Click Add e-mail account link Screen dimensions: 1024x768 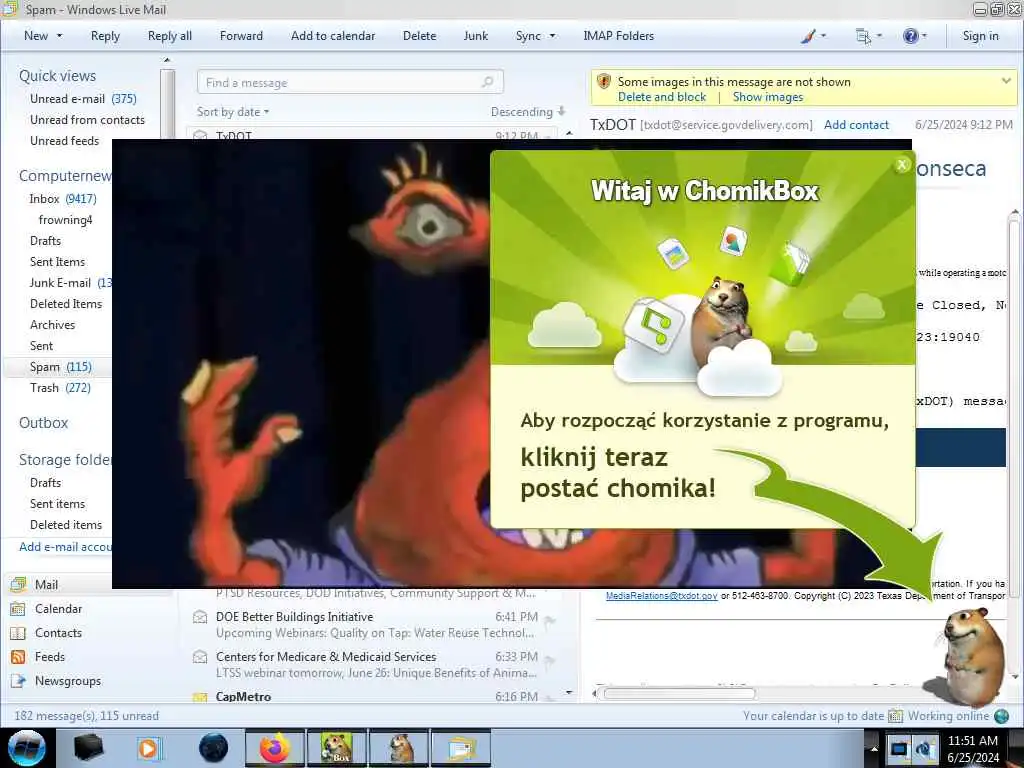tap(65, 547)
